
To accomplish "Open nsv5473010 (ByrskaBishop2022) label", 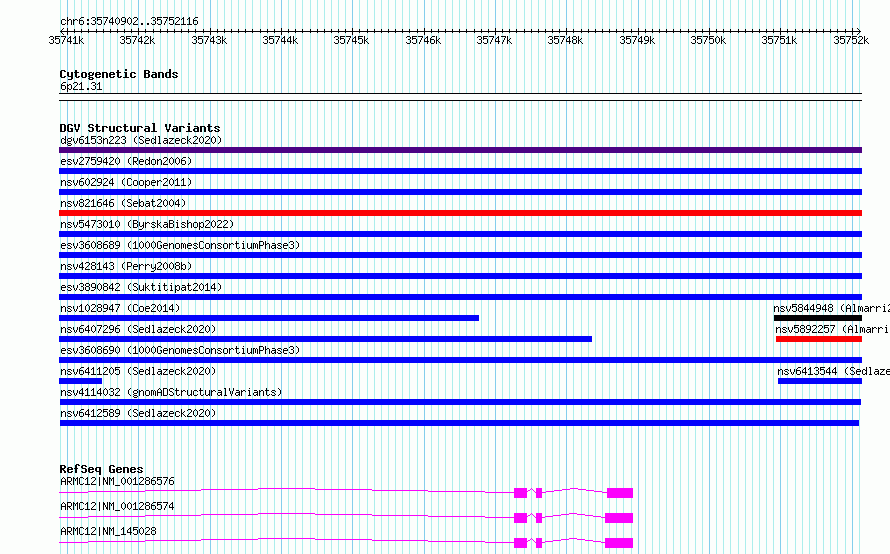I will [x=147, y=224].
